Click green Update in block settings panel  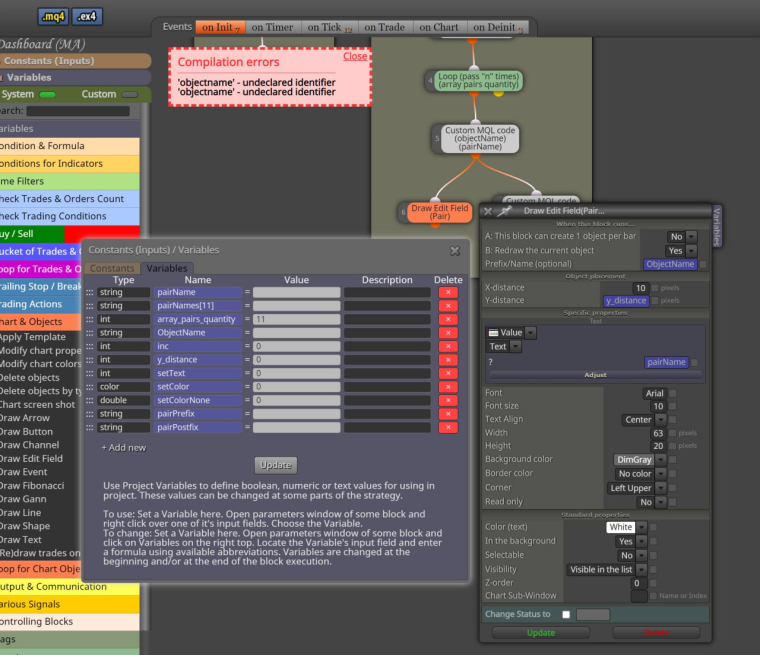point(541,633)
